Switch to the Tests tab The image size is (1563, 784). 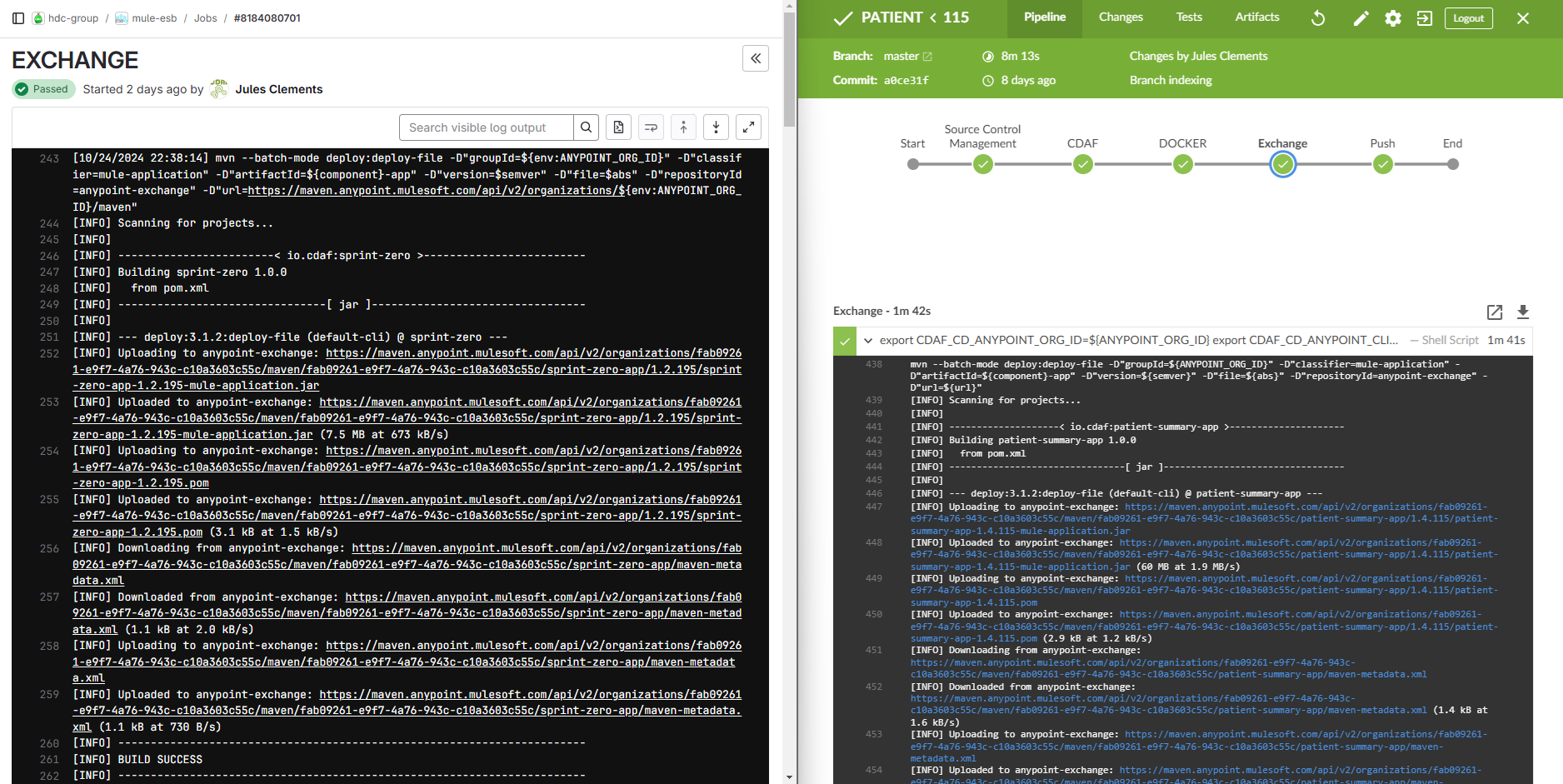(x=1189, y=17)
